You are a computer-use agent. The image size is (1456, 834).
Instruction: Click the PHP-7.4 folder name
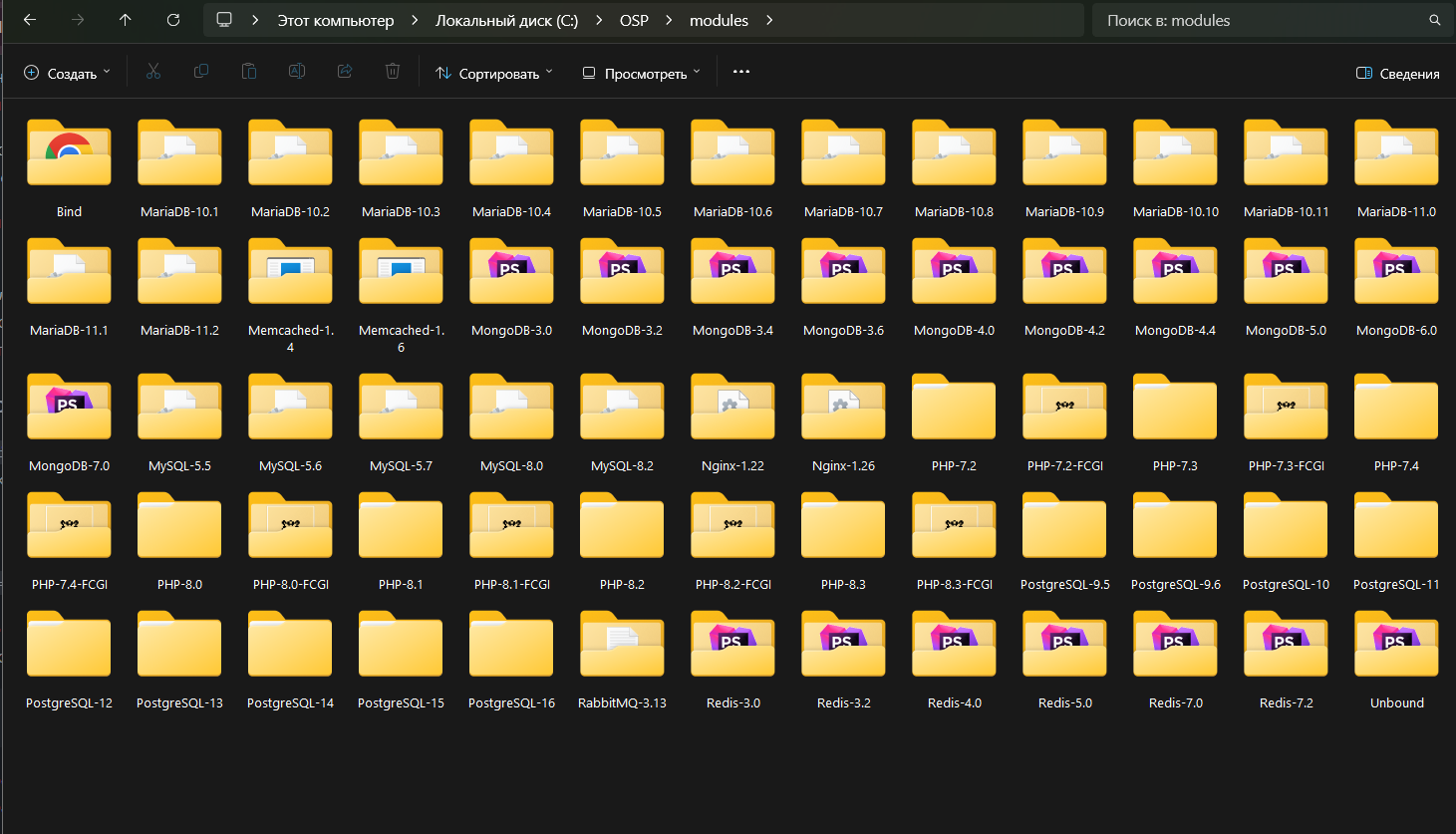[1396, 465]
